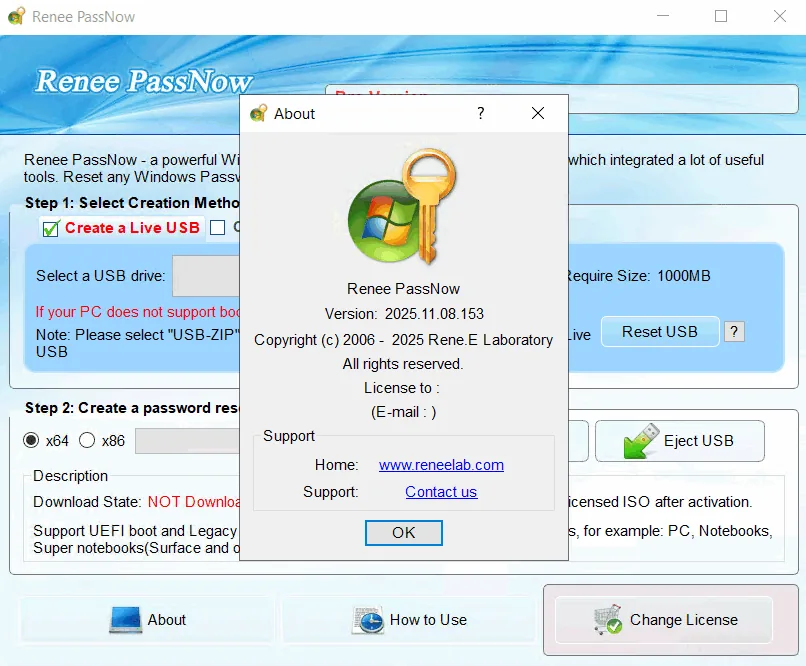Click shopping cart icon on Change License
The image size is (806, 666).
608,620
